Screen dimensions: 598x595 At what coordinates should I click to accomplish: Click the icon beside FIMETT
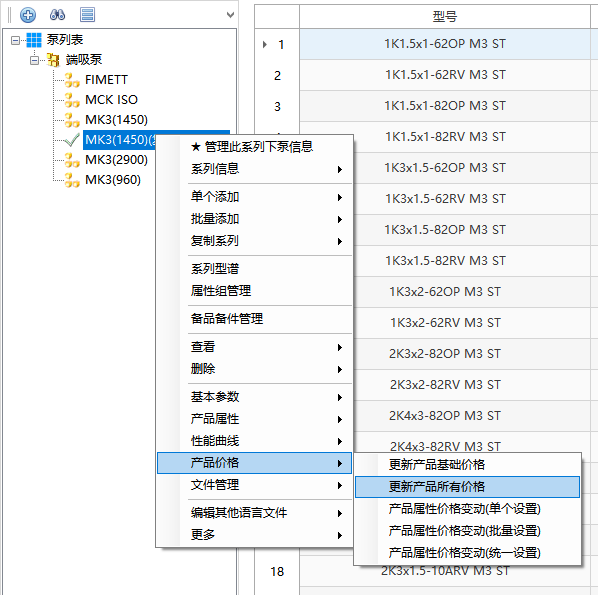tap(72, 80)
